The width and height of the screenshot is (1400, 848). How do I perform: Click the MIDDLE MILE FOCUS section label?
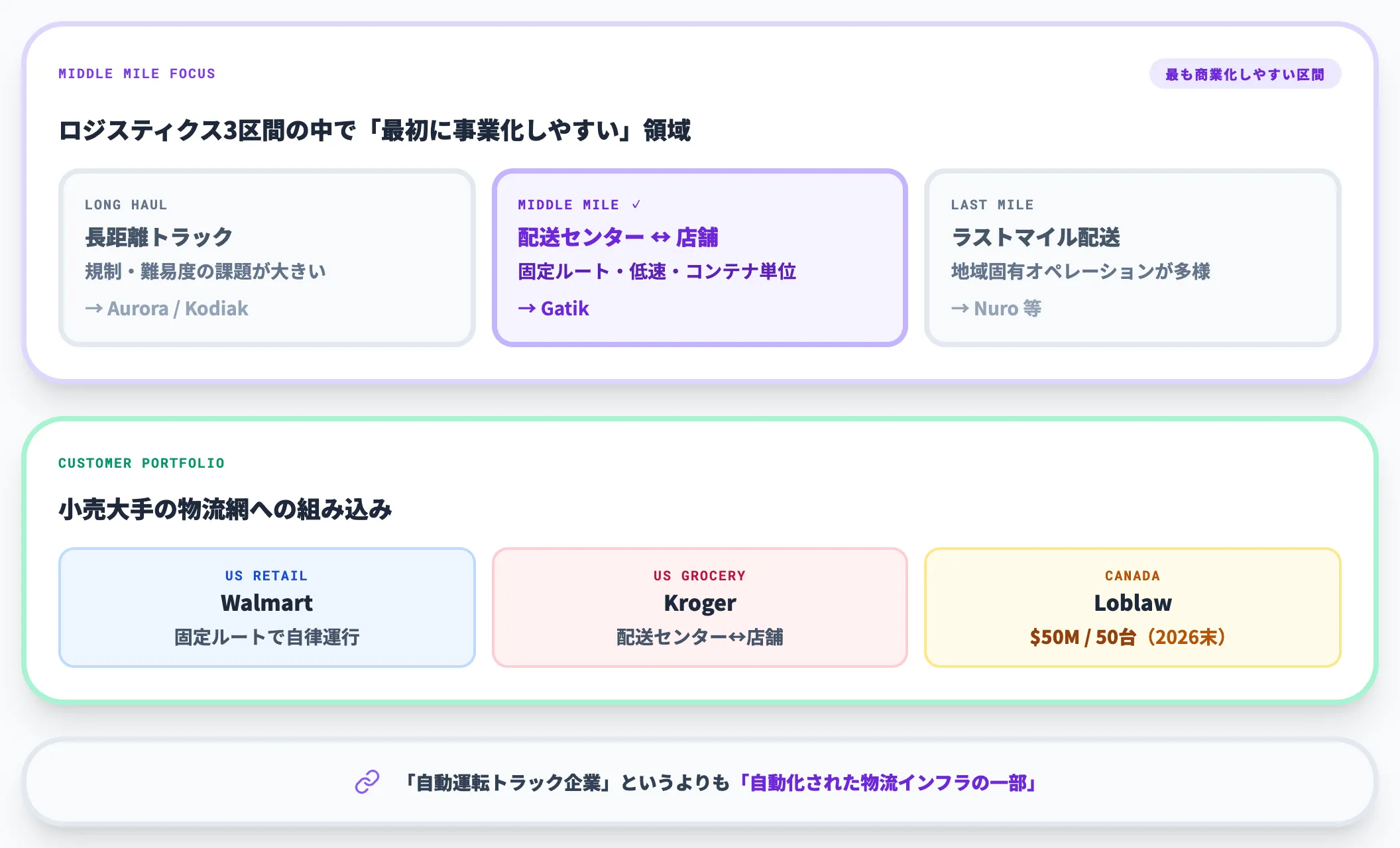[137, 74]
